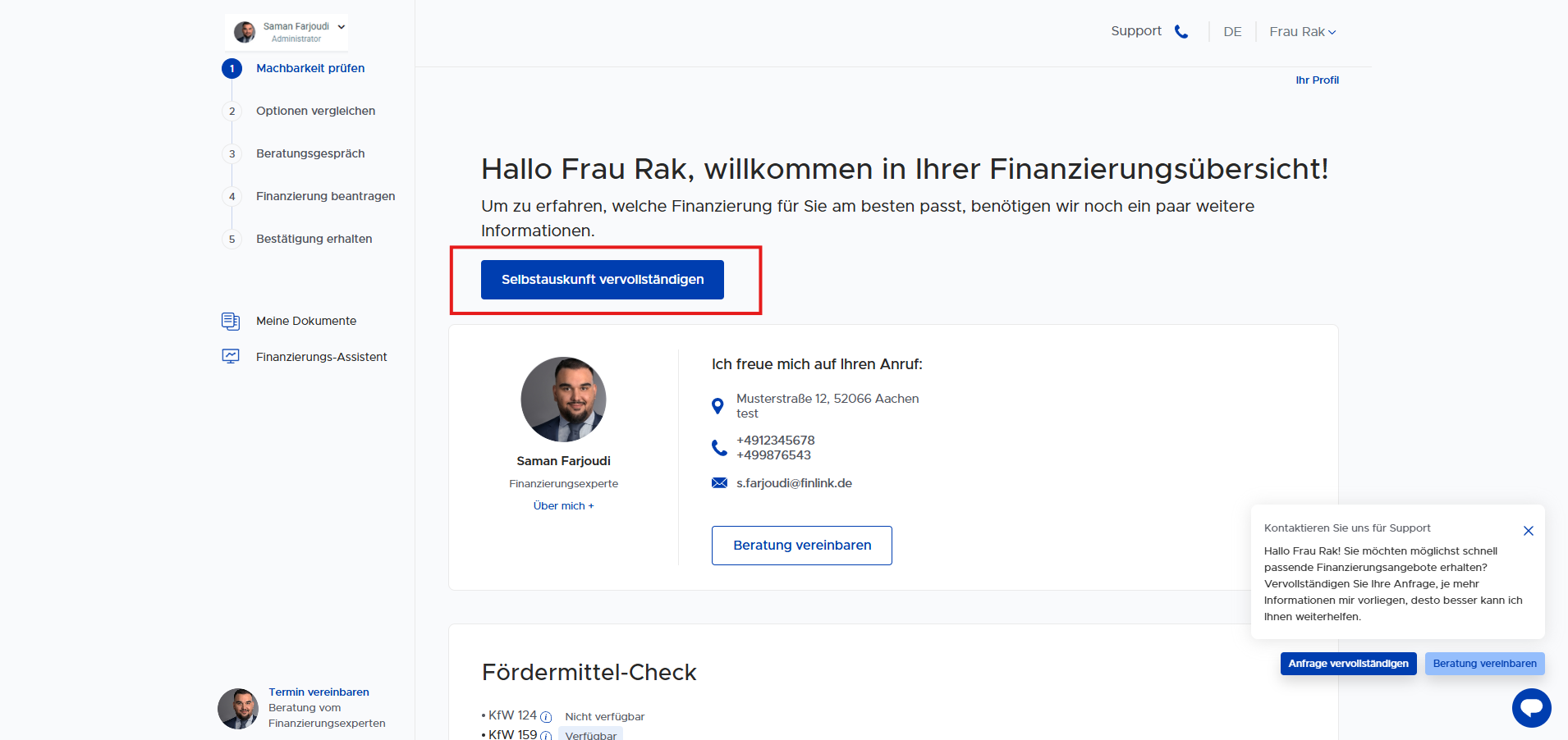Close the support contact popup
Image resolution: width=1568 pixels, height=740 pixels.
coord(1528,531)
